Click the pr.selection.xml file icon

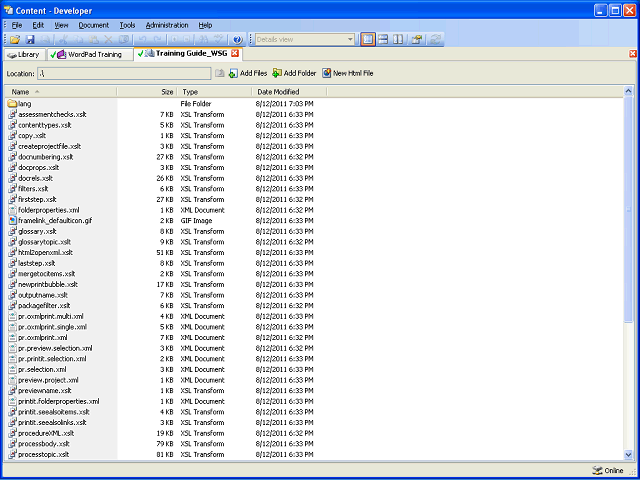12,369
